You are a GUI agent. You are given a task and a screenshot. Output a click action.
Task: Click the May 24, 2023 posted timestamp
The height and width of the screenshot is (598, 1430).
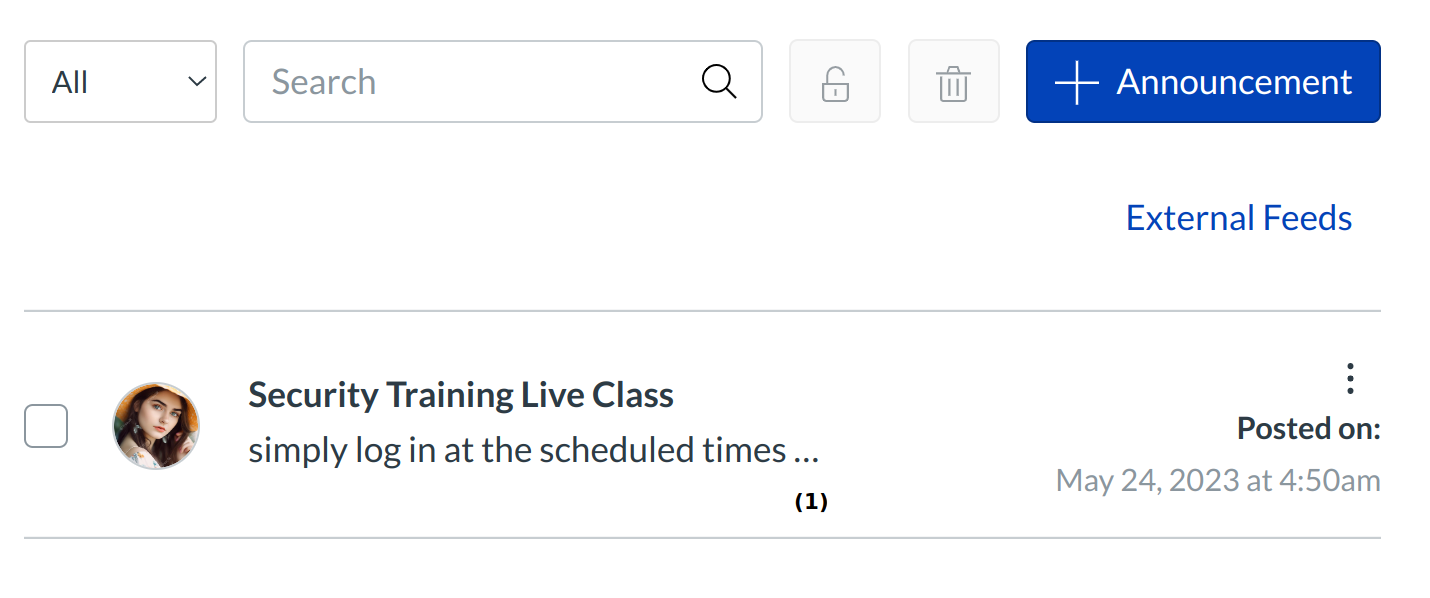(1218, 481)
